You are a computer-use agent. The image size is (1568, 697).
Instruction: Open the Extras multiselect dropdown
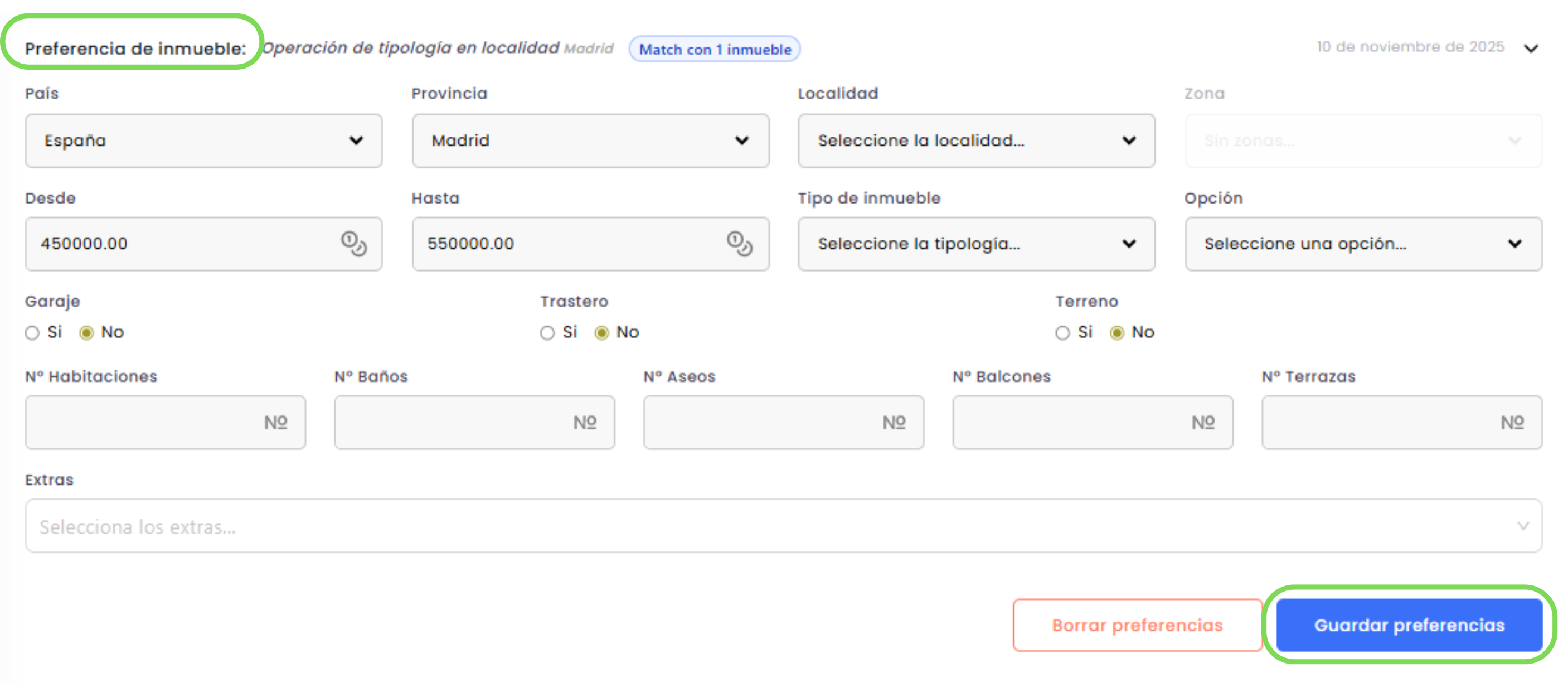783,526
